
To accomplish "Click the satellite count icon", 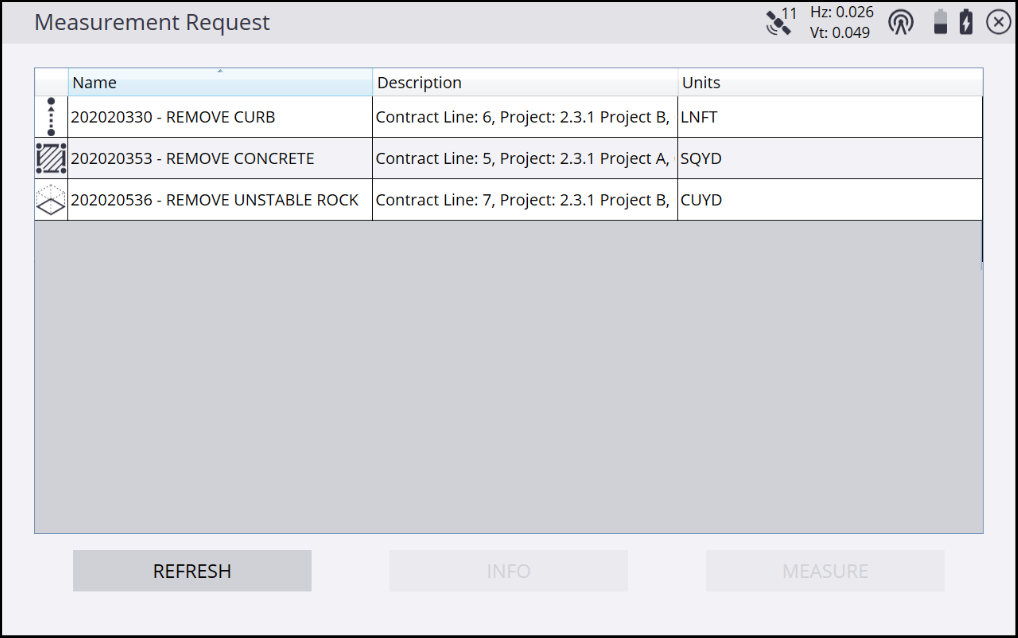I will (781, 22).
